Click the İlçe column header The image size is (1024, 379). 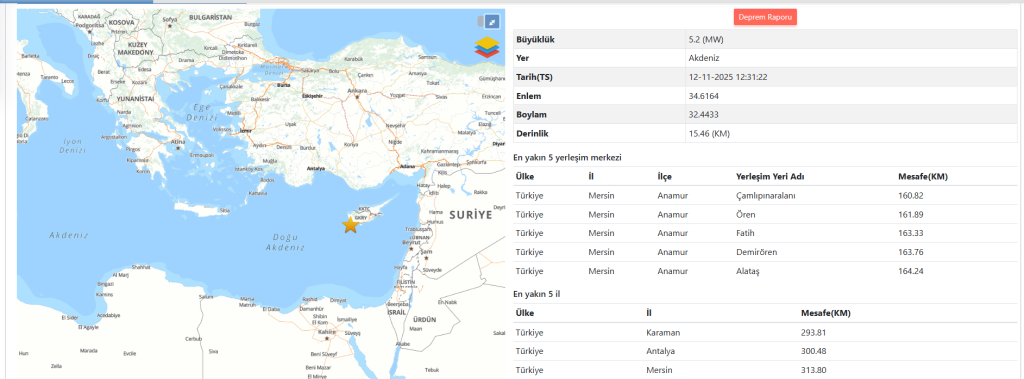point(664,176)
